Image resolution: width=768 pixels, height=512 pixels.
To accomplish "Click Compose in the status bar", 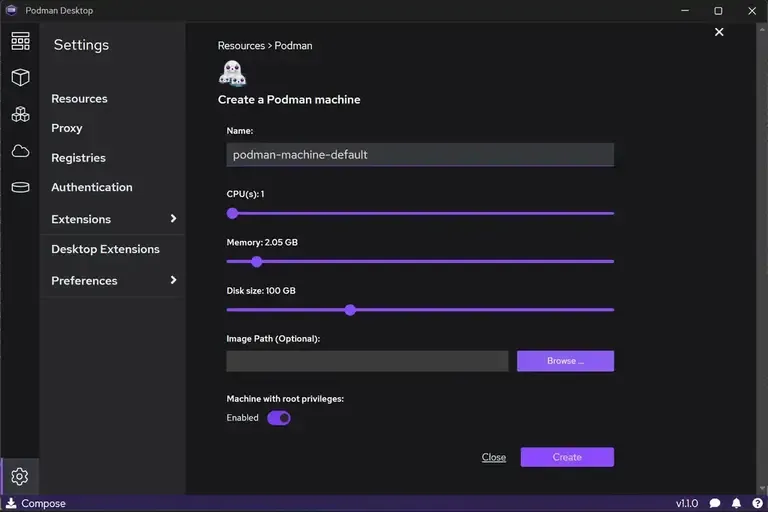I will tap(36, 503).
